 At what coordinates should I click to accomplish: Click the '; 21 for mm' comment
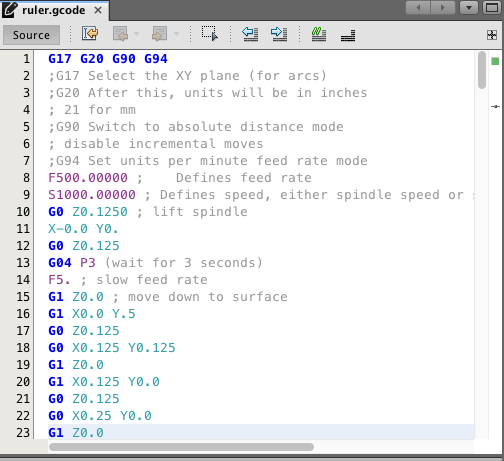92,110
